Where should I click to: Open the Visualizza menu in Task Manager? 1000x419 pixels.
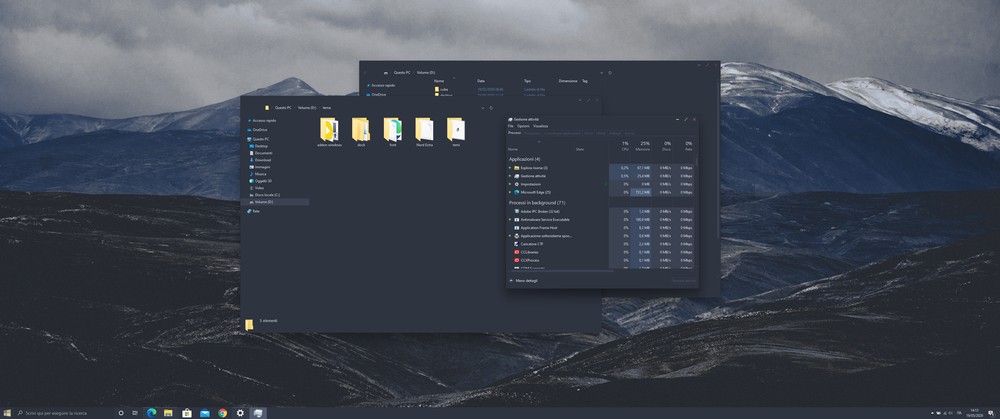[540, 126]
